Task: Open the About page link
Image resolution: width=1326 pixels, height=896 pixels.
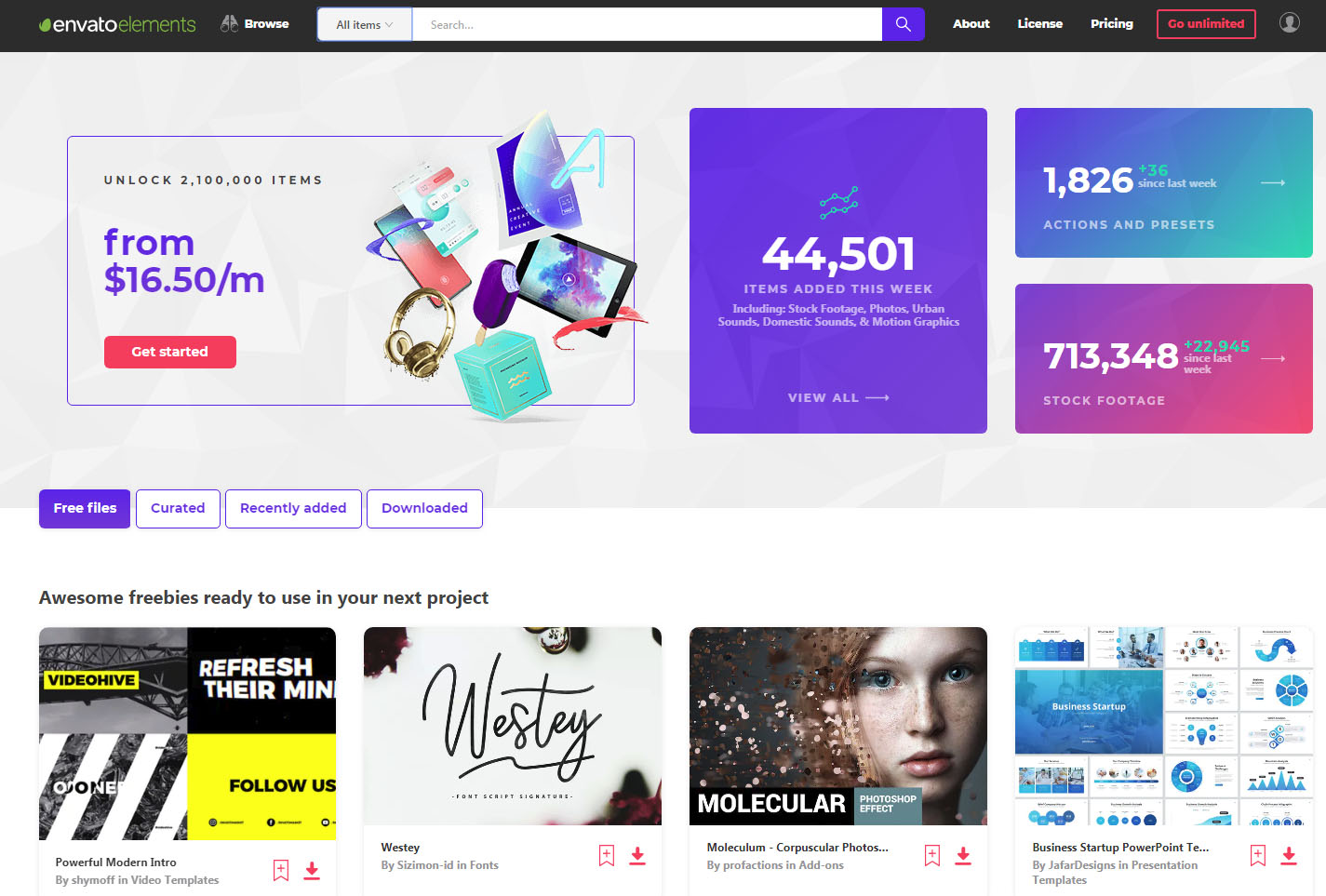Action: (971, 24)
